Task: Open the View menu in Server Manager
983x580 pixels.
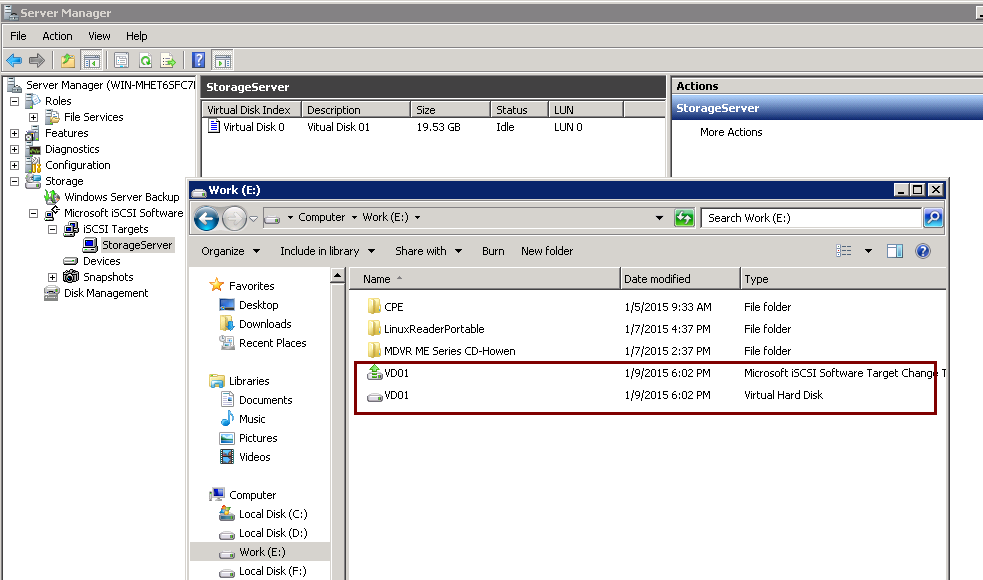Action: [x=99, y=36]
